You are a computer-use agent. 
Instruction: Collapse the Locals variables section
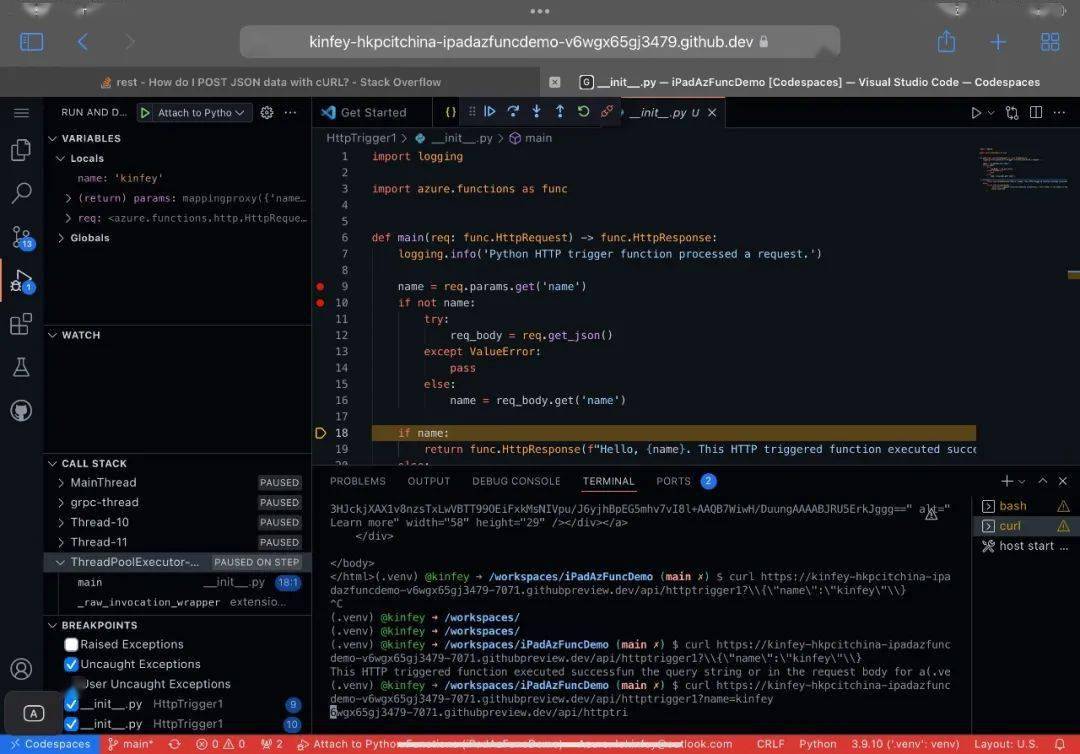(x=62, y=158)
